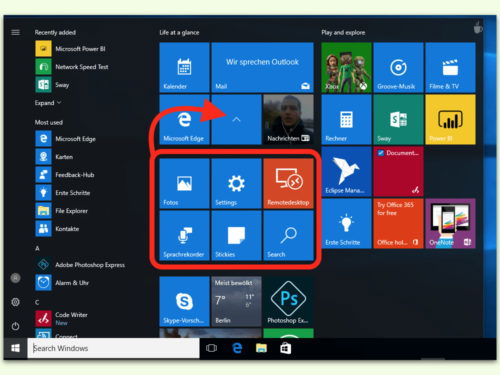This screenshot has width=500, height=375.
Task: Launch Adobe Photoshop Express from the app list
Action: coord(80,265)
